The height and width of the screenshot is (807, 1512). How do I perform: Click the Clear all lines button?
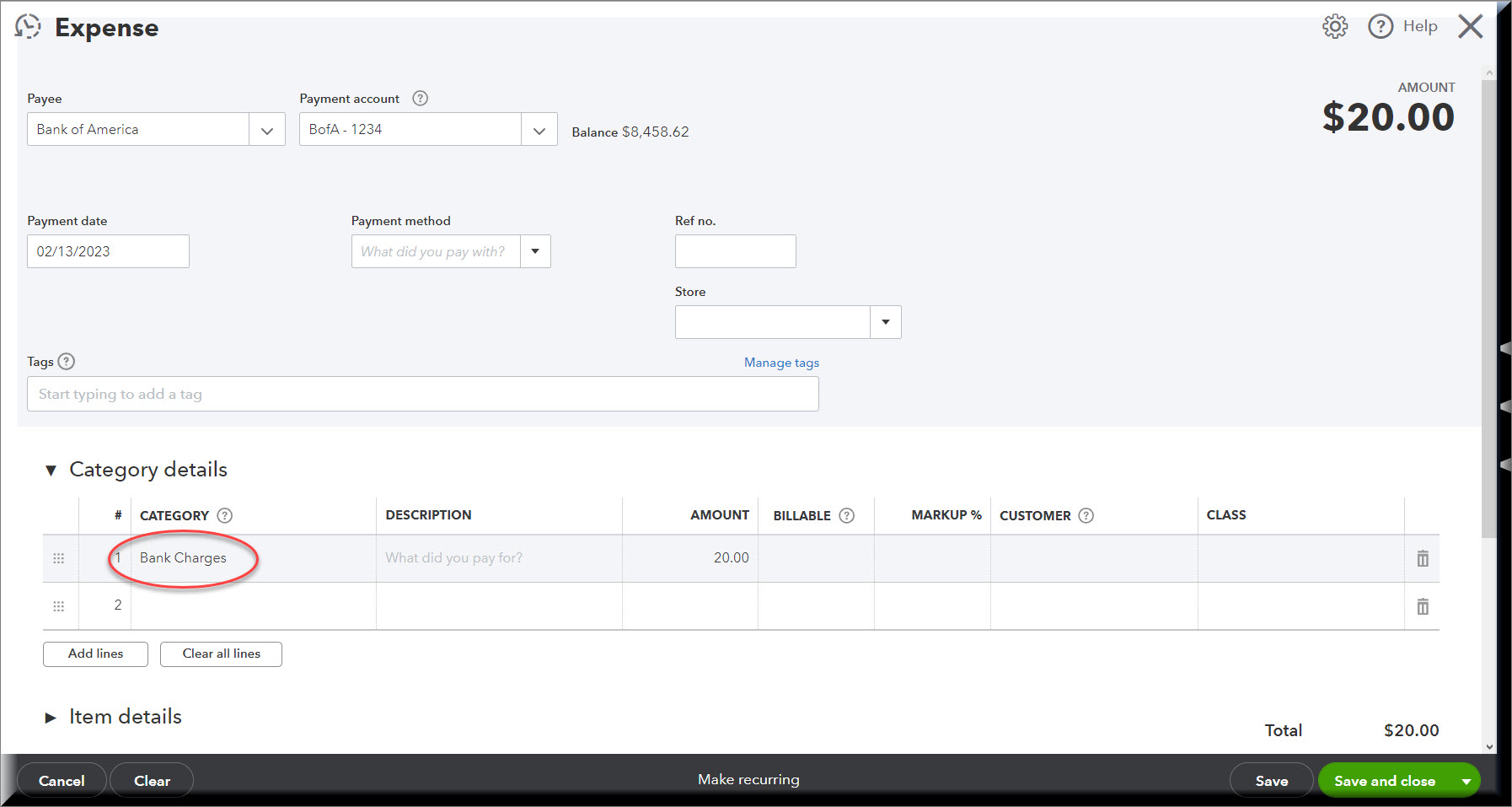221,654
